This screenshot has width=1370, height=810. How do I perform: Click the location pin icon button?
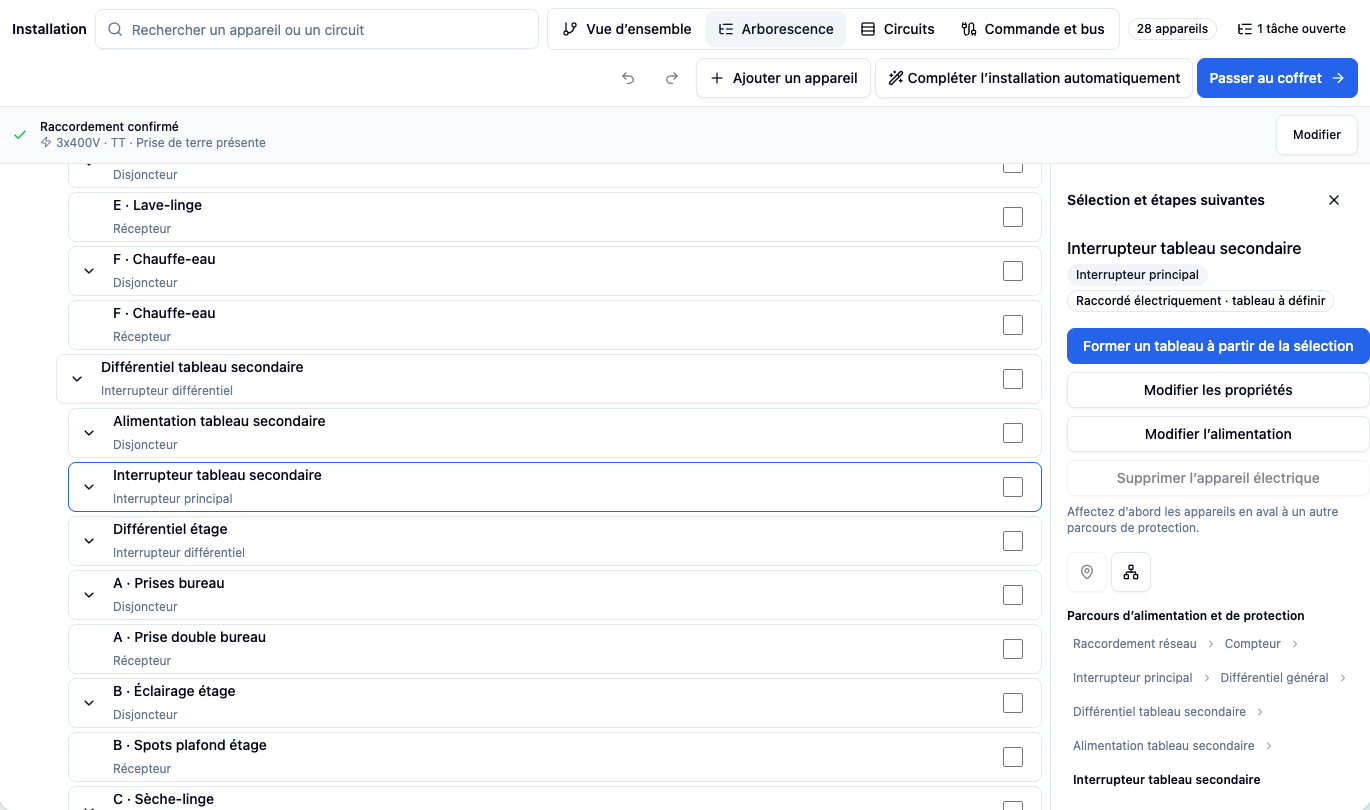pos(1087,572)
